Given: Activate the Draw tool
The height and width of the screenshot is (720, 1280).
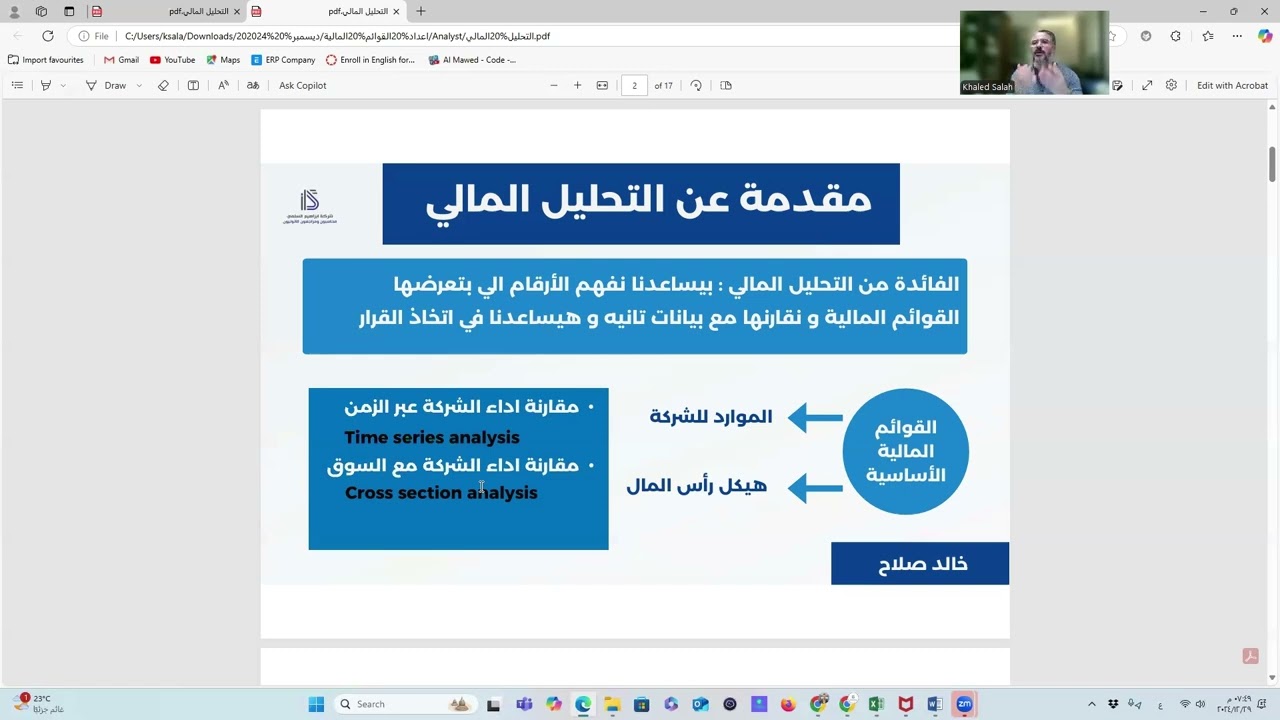Looking at the screenshot, I should (x=106, y=85).
